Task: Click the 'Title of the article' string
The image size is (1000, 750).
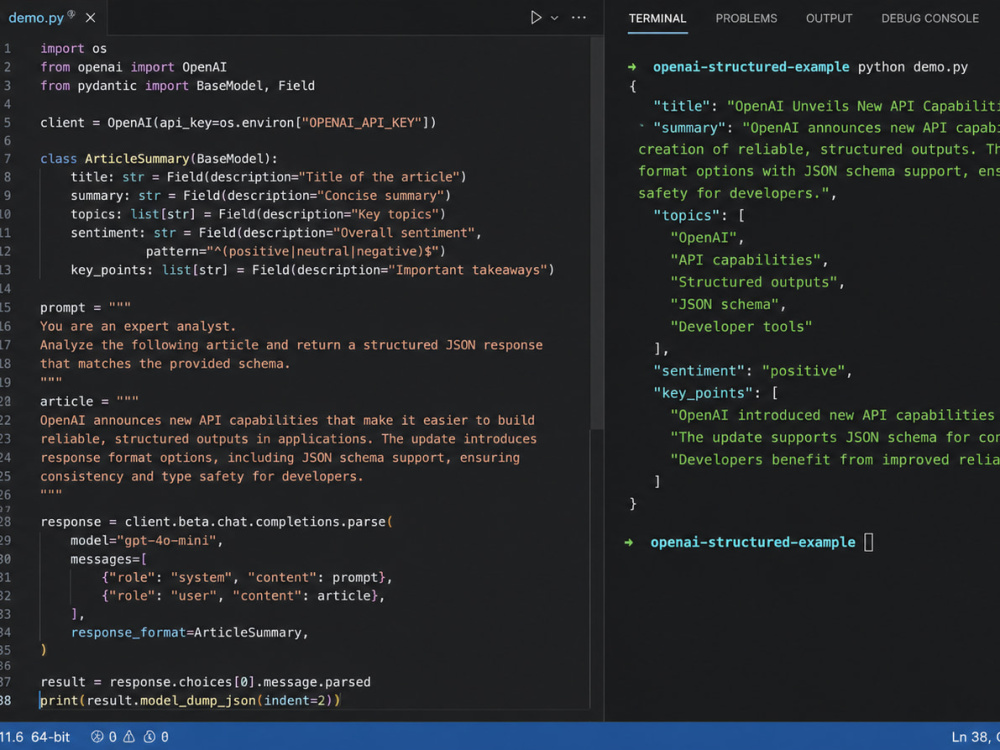Action: coord(379,177)
